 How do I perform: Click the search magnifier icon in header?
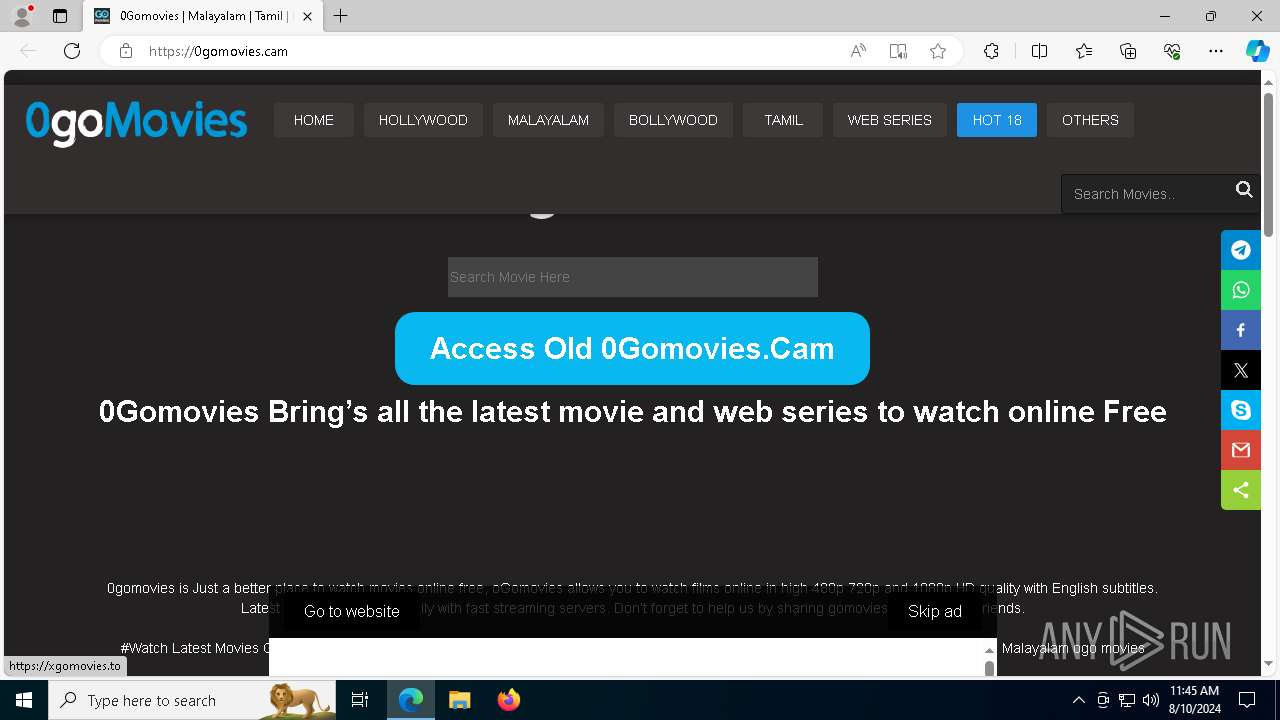coord(1244,190)
